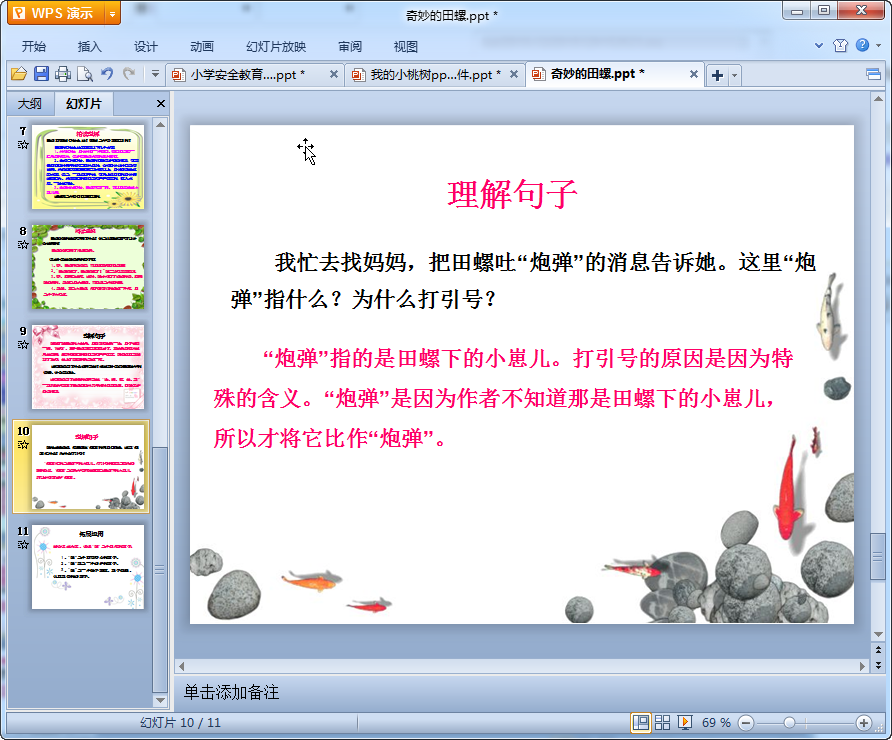Open the 视图 menu tab
This screenshot has height=740, width=892.
click(406, 47)
